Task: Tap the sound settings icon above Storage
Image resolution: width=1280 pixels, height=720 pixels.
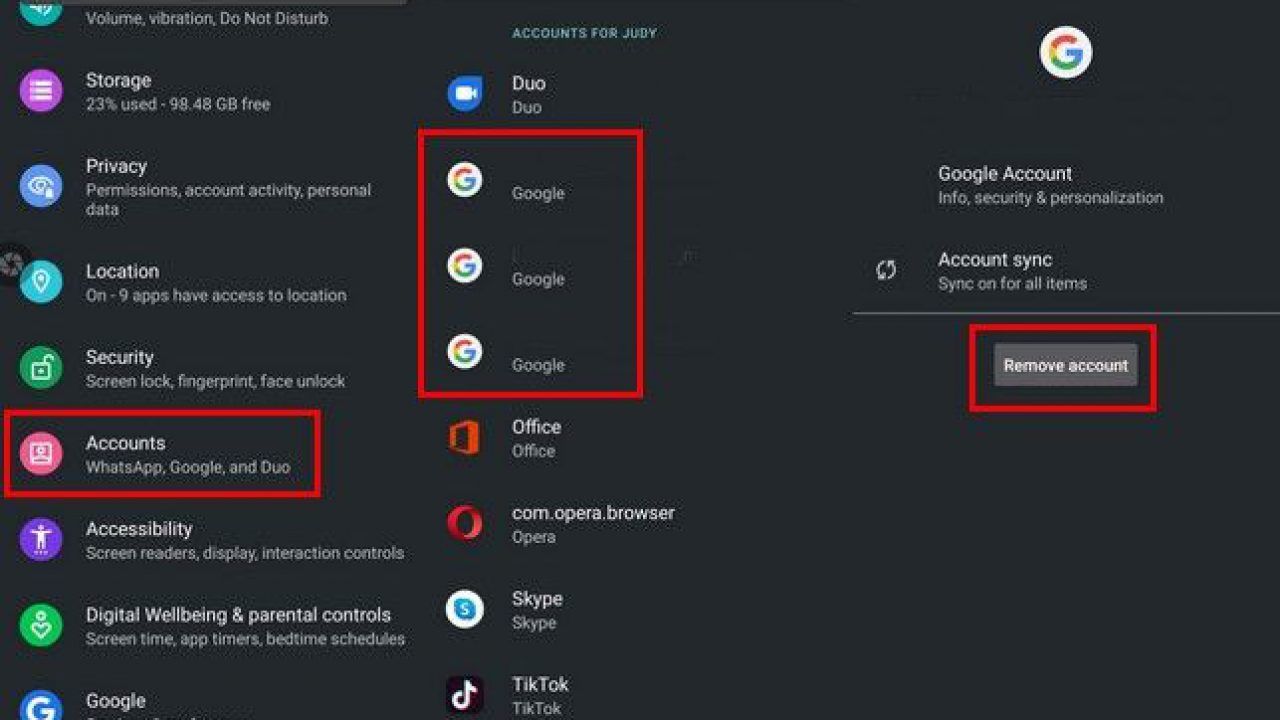Action: click(x=41, y=10)
